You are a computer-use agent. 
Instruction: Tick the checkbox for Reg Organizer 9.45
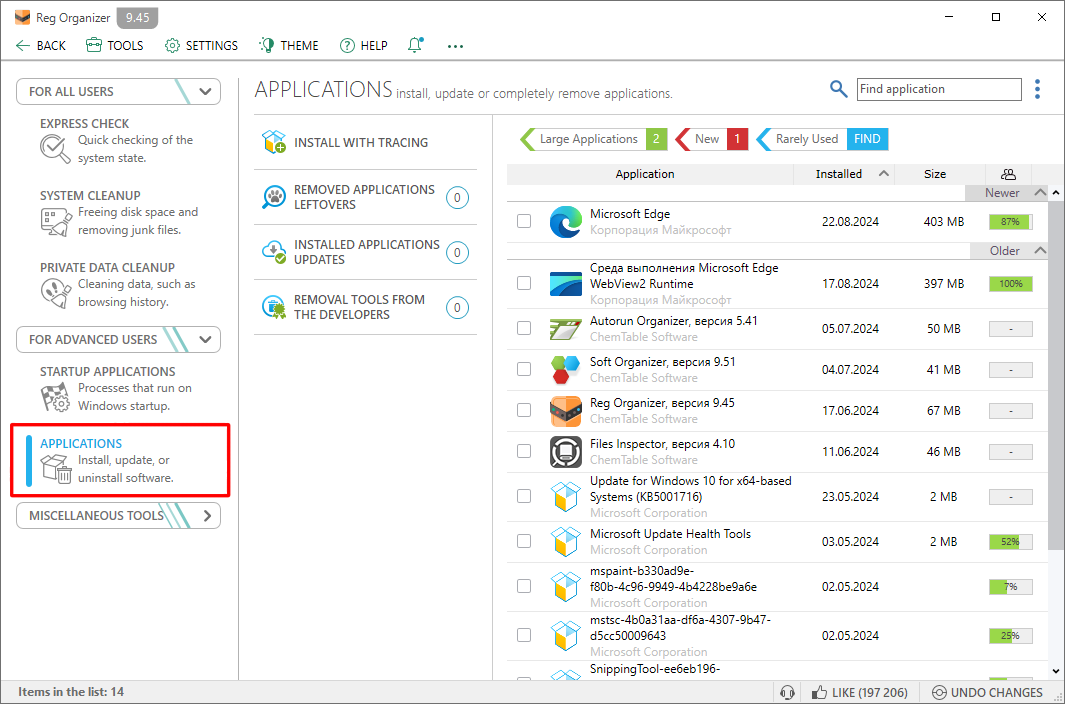point(523,410)
